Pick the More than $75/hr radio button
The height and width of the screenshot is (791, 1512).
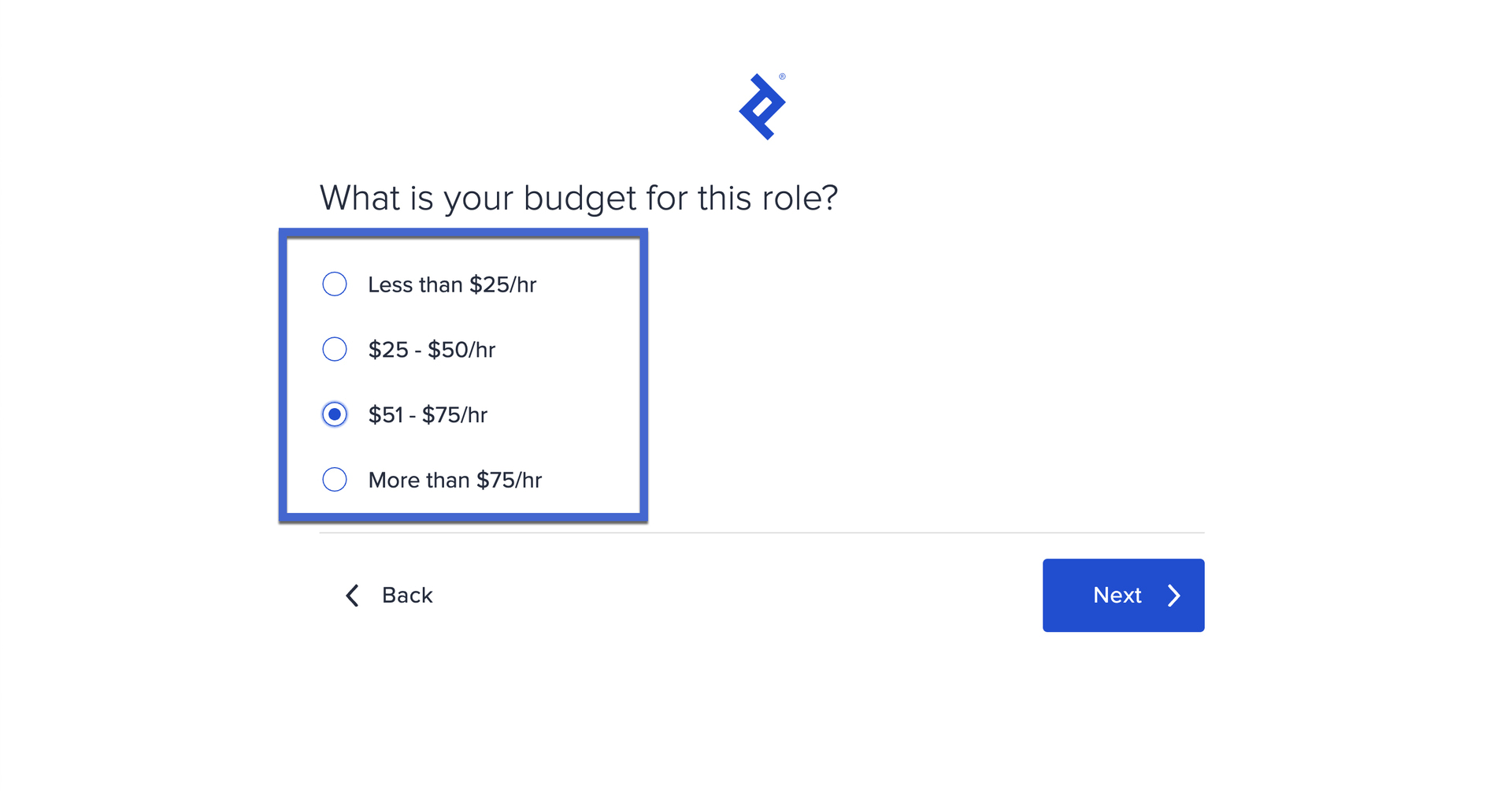335,479
